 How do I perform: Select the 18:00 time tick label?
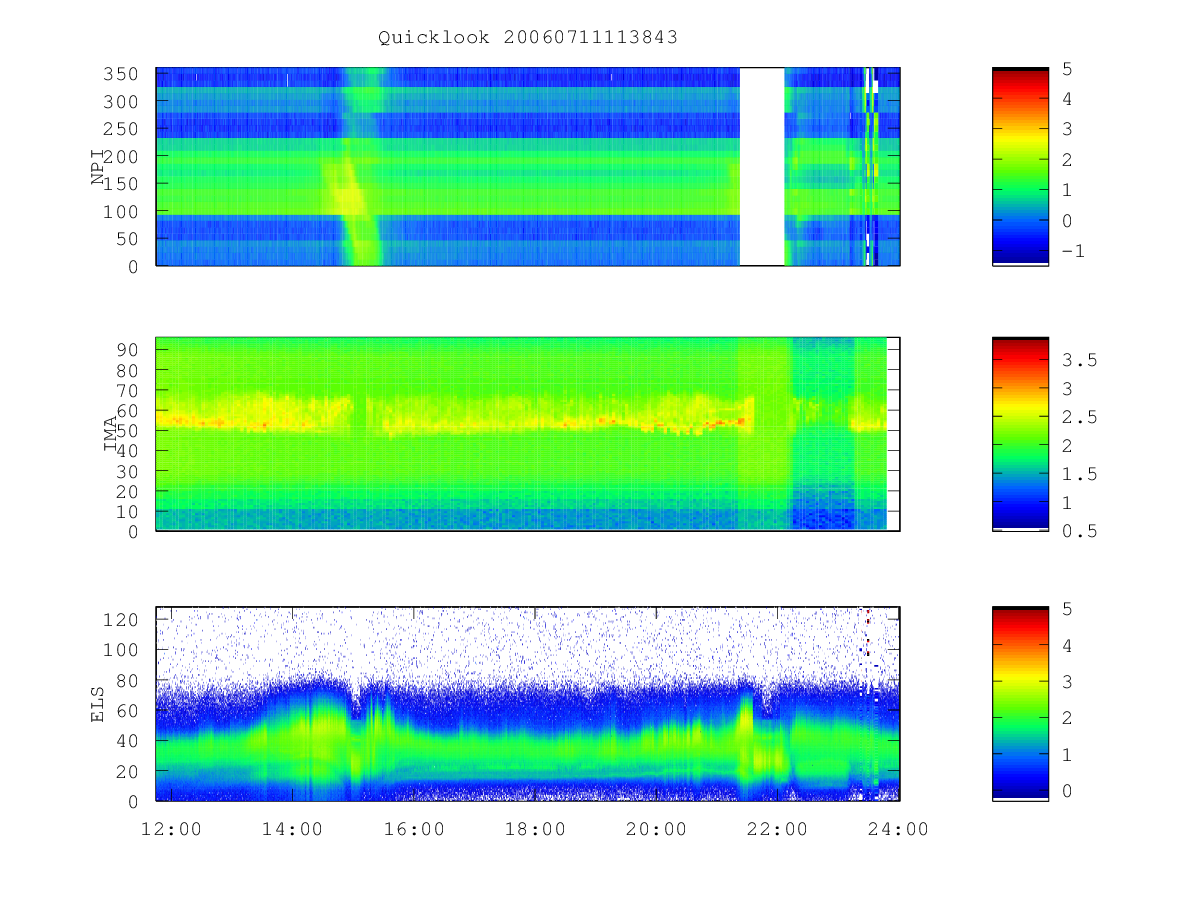coord(535,829)
